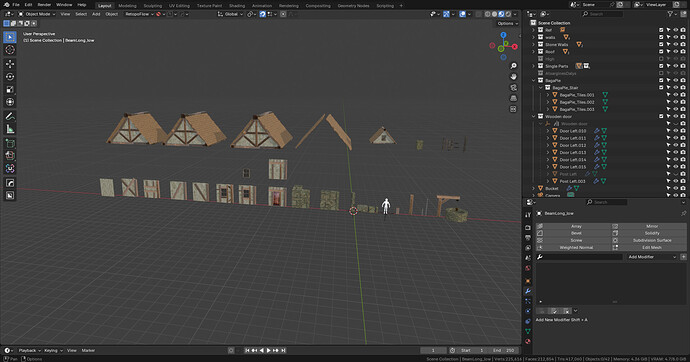The image size is (690, 362).
Task: Choose the Measure ruler tool
Action: coord(10,129)
